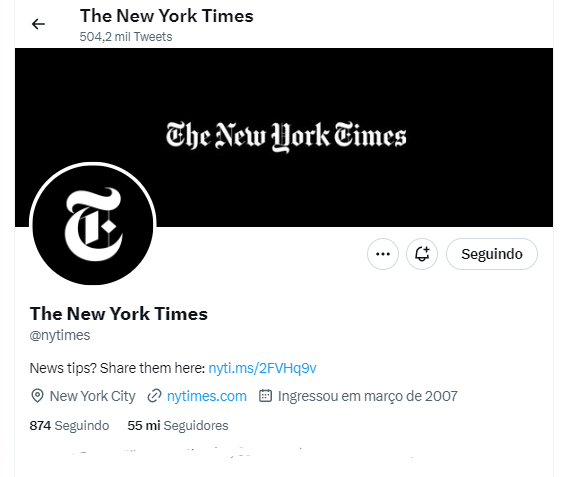Open the nyti.ms/2FVHq9v news tips link
Image resolution: width=561 pixels, height=477 pixels.
[262, 368]
